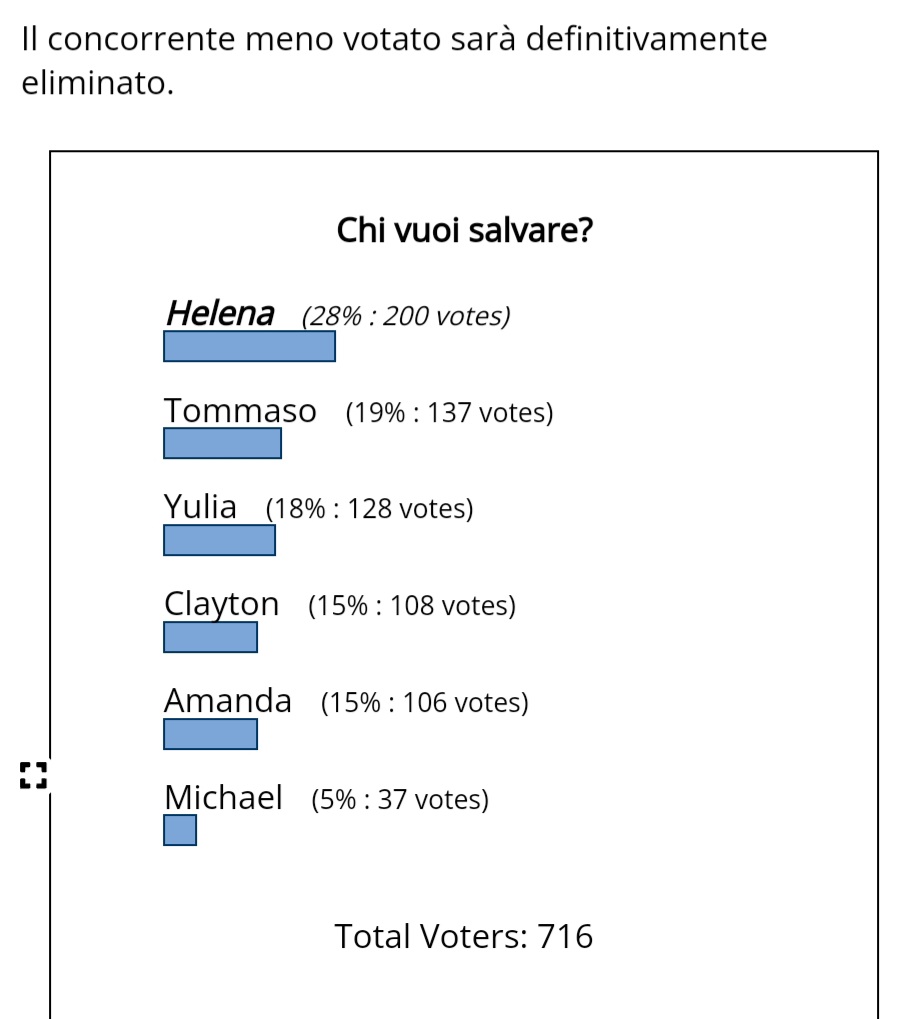Click Yulia's blue vote bar

coord(220,540)
